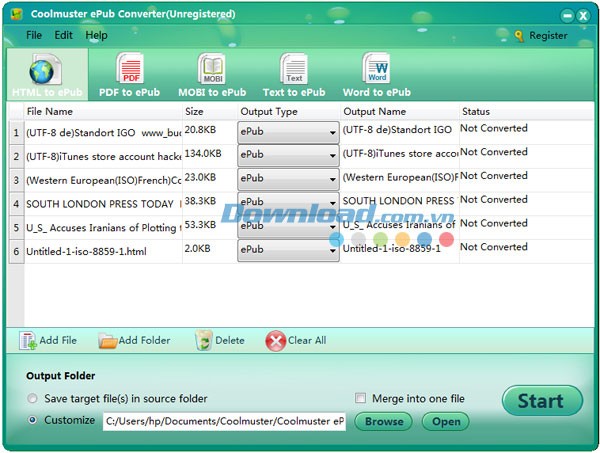Click the Browse button
Image resolution: width=600 pixels, height=453 pixels.
(383, 421)
